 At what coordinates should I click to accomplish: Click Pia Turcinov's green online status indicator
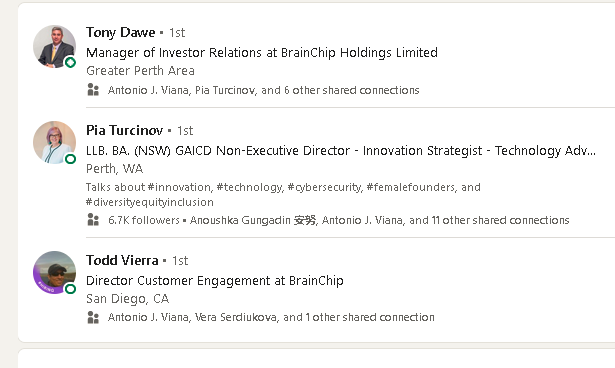[x=70, y=159]
